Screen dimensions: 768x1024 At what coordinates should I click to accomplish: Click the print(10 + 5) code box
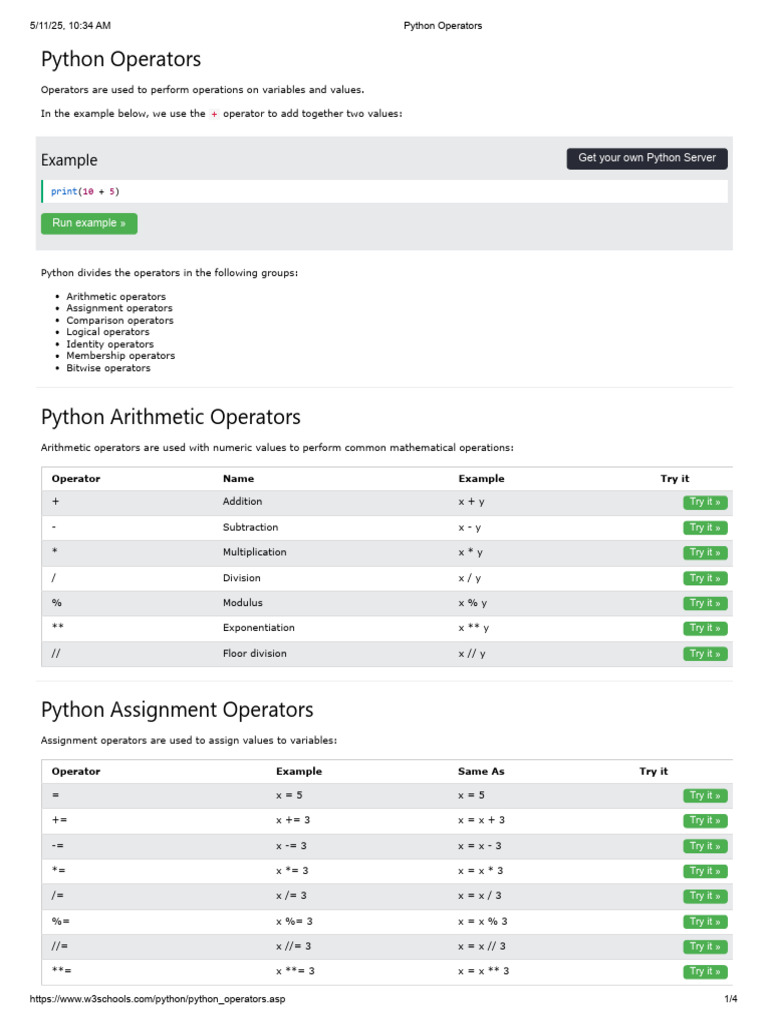[x=385, y=191]
